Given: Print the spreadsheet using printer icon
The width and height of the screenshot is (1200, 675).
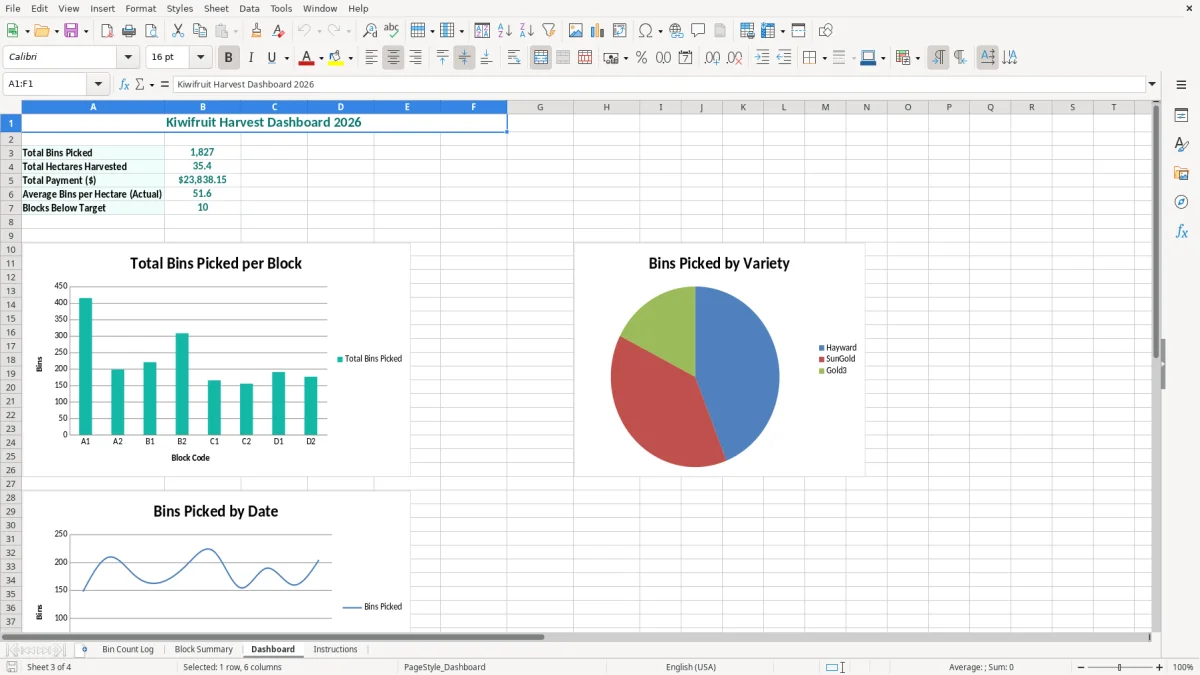Looking at the screenshot, I should [129, 31].
